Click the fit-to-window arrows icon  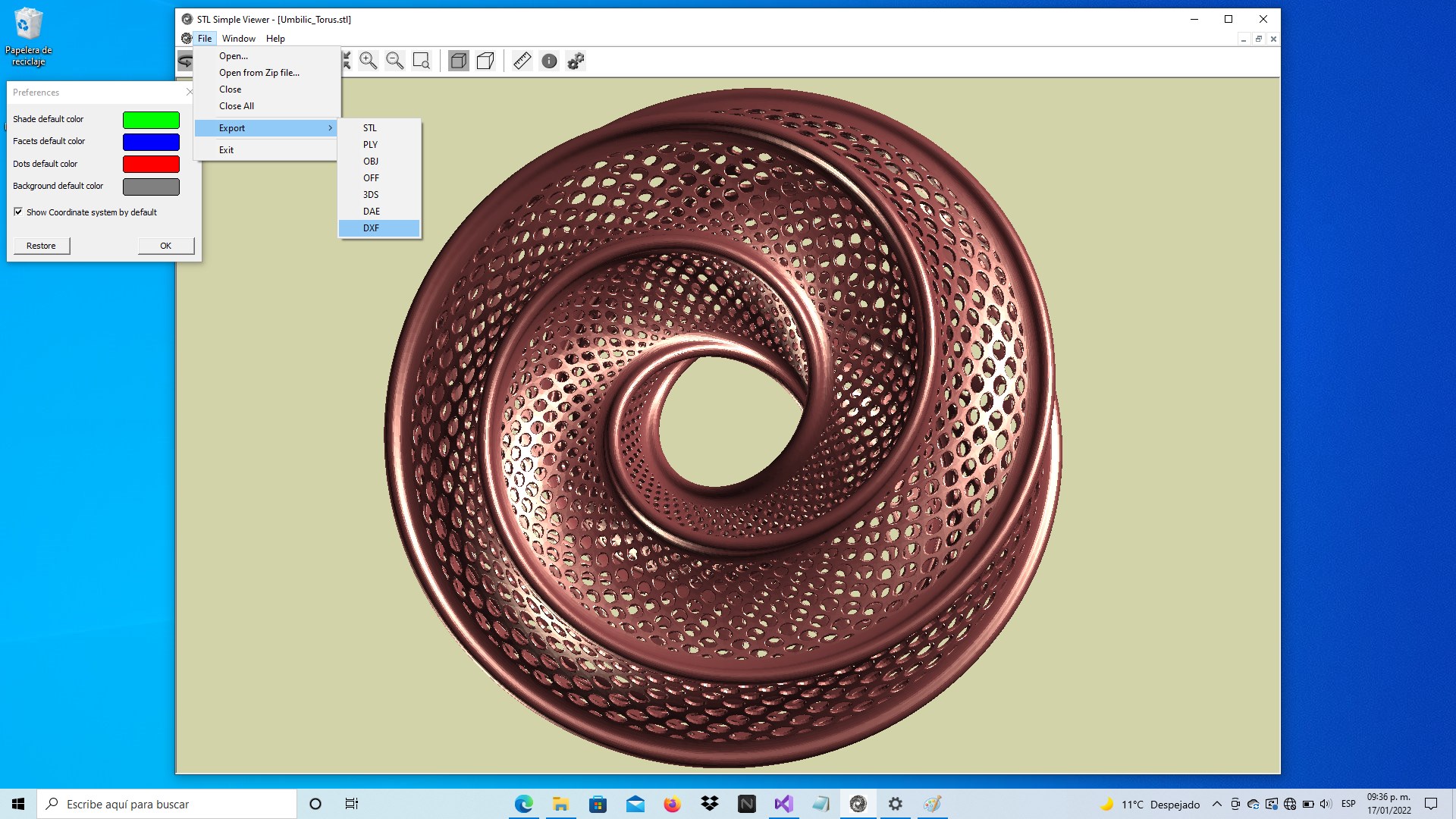pos(347,61)
